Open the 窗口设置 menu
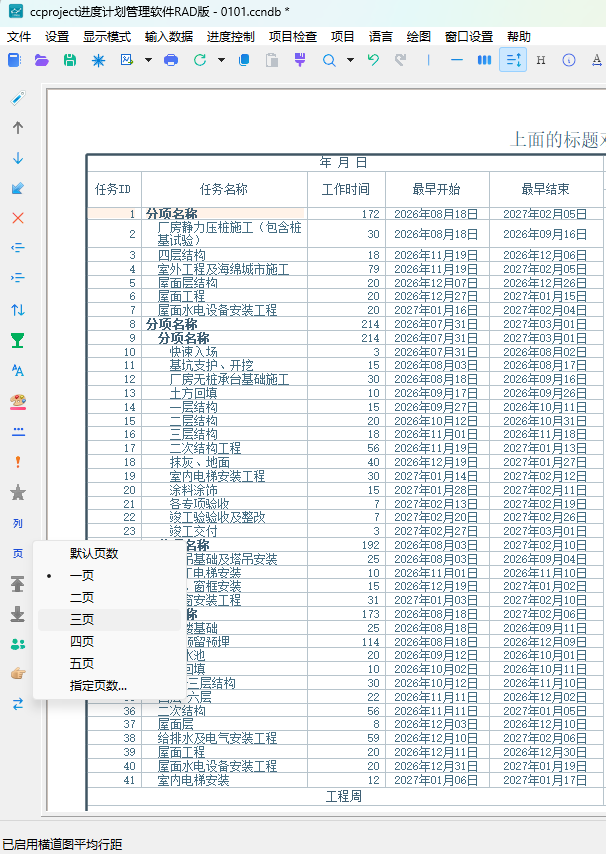Image resolution: width=606 pixels, height=854 pixels. [469, 36]
